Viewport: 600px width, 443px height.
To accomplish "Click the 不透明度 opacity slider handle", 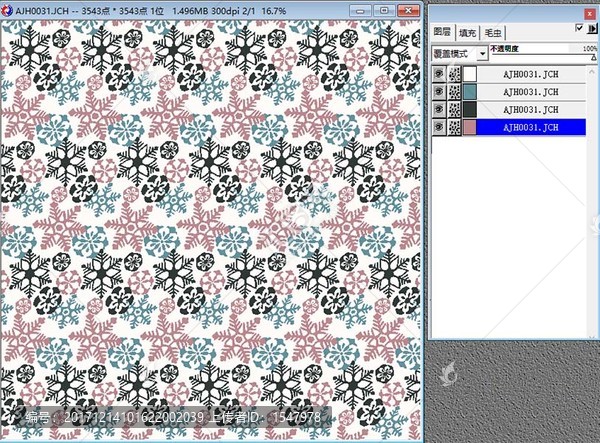I will pyautogui.click(x=593, y=57).
